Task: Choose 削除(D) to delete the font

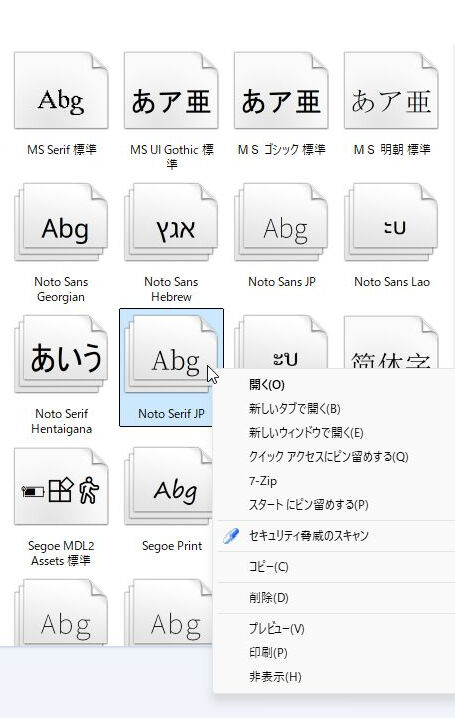Action: point(269,598)
